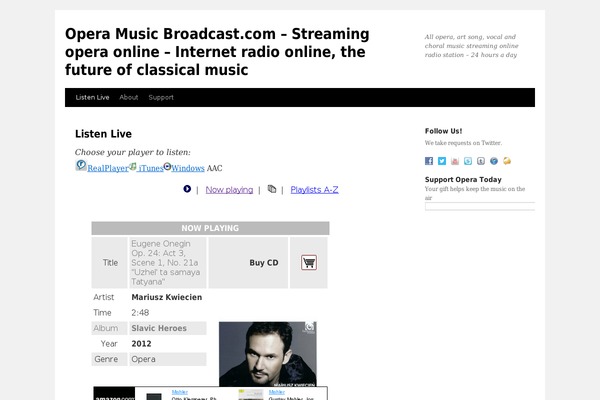The width and height of the screenshot is (600, 400).
Task: Click the Opera Music Broadcast.com site title
Action: [217, 52]
